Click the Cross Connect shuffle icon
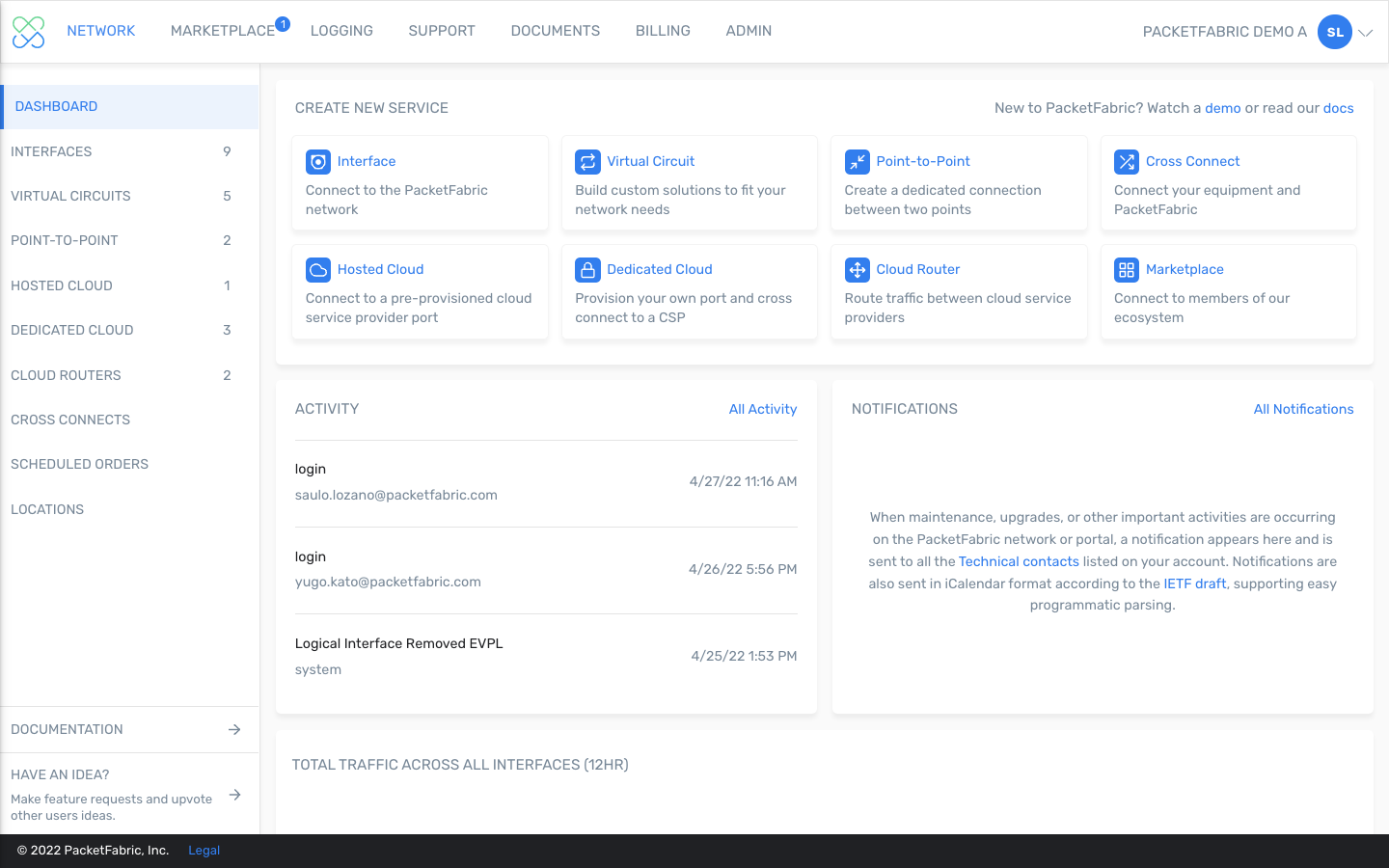1389x868 pixels. point(1126,162)
